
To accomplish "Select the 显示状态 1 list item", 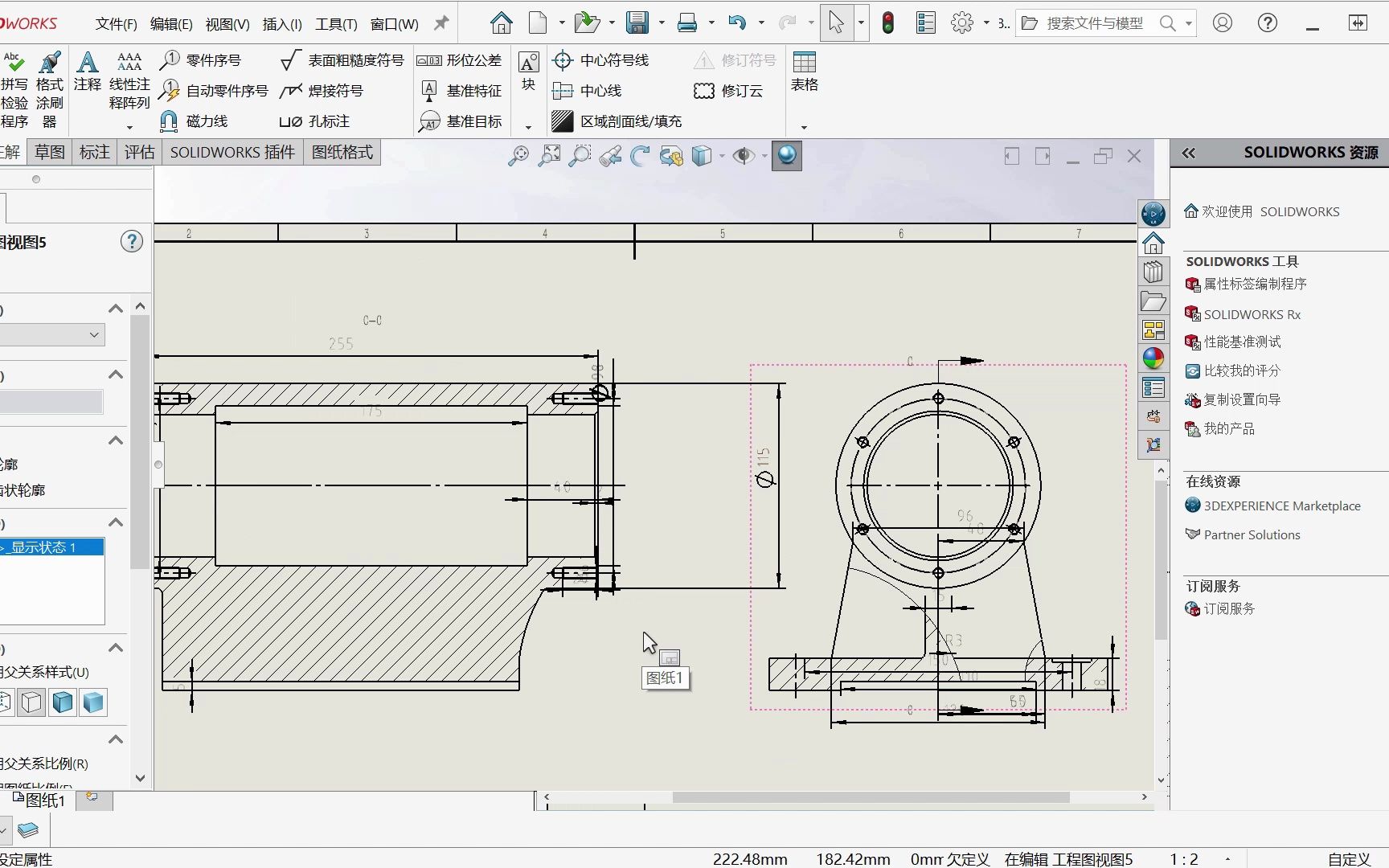I will pos(51,547).
